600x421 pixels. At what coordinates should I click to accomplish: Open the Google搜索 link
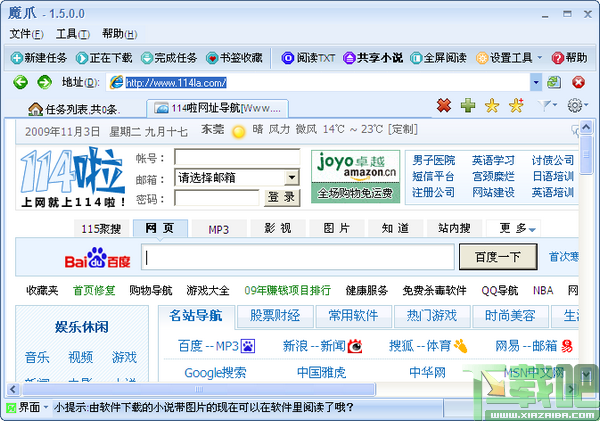[x=215, y=372]
